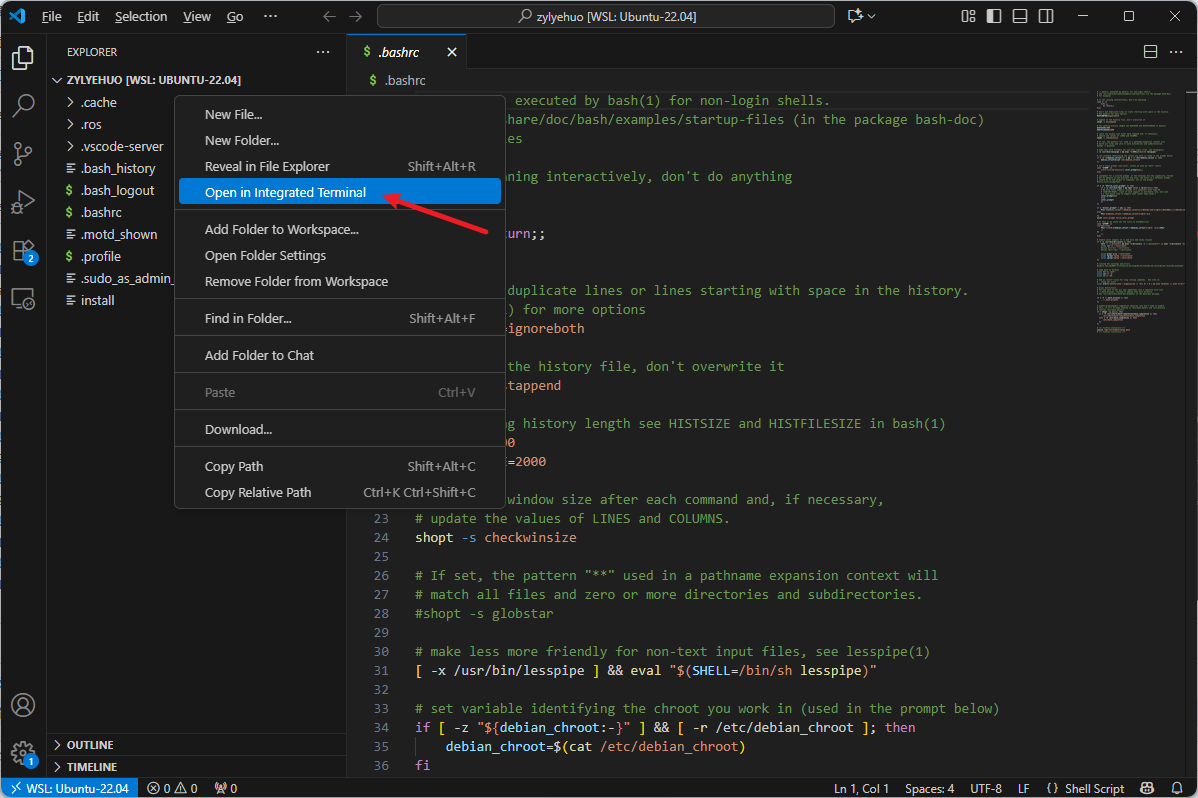The image size is (1198, 798).
Task: Open the Explorer view in activity bar
Action: [x=23, y=57]
